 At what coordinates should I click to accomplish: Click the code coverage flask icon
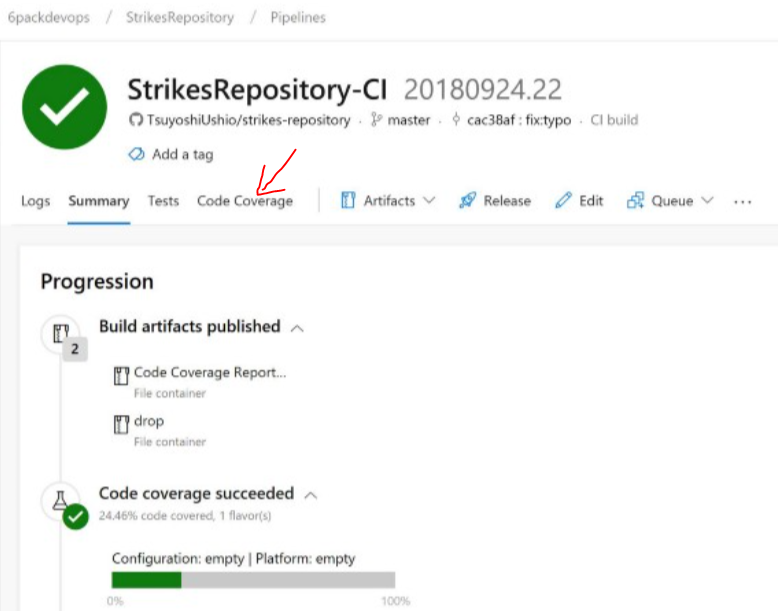[x=60, y=500]
